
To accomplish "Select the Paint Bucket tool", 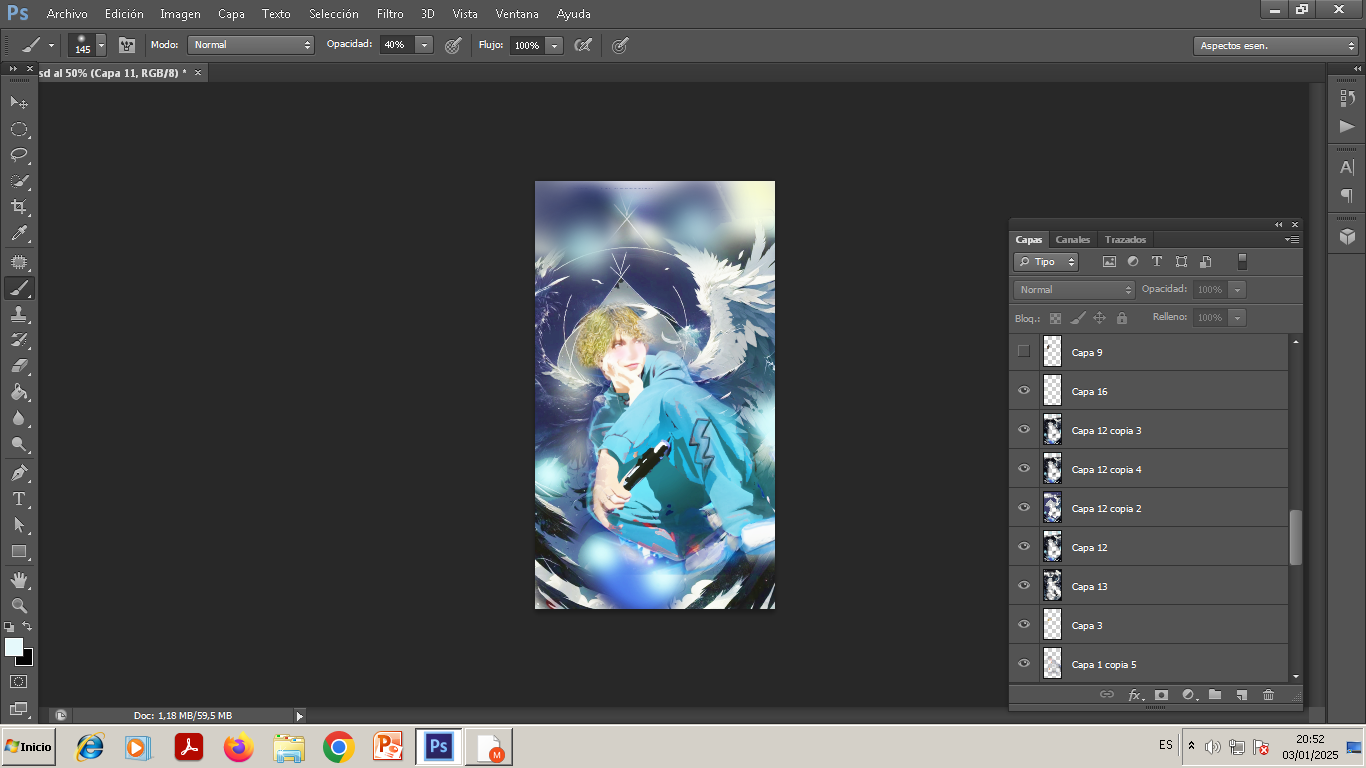I will (x=19, y=392).
